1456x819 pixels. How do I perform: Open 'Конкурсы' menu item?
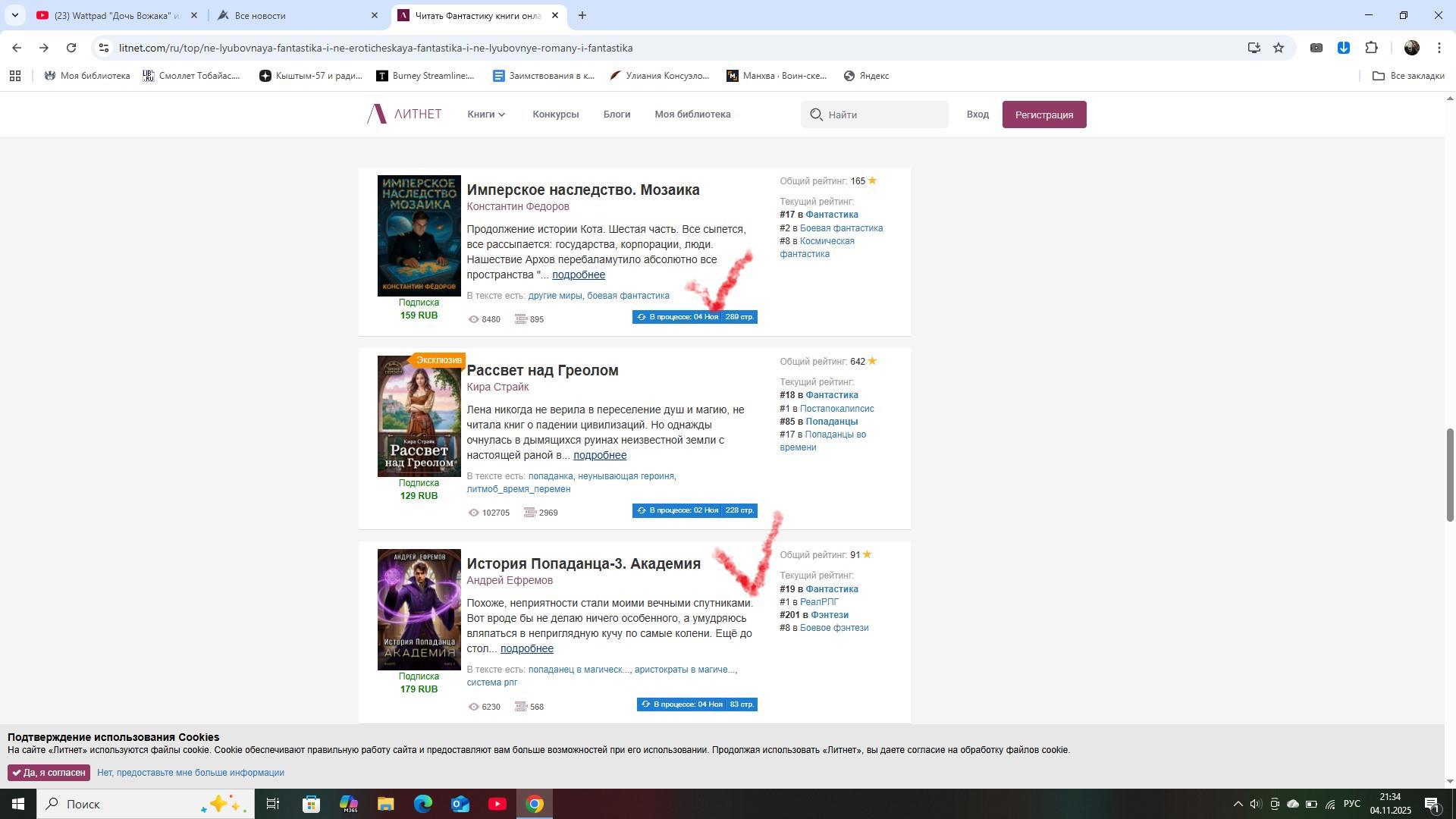[555, 115]
